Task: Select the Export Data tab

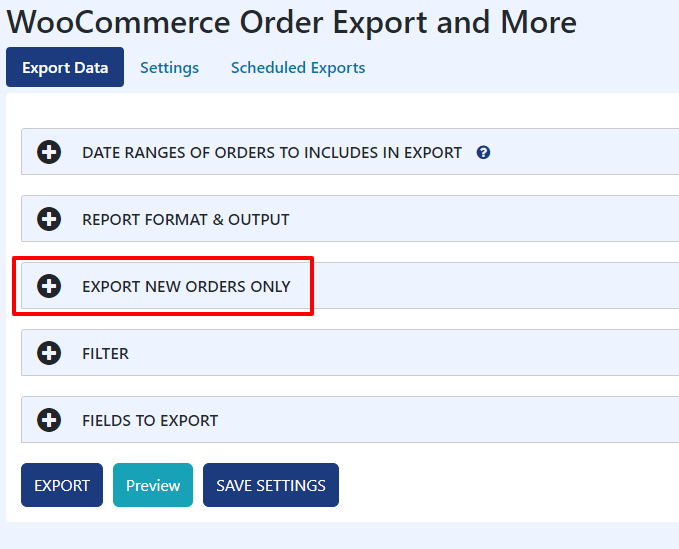Action: pos(65,67)
